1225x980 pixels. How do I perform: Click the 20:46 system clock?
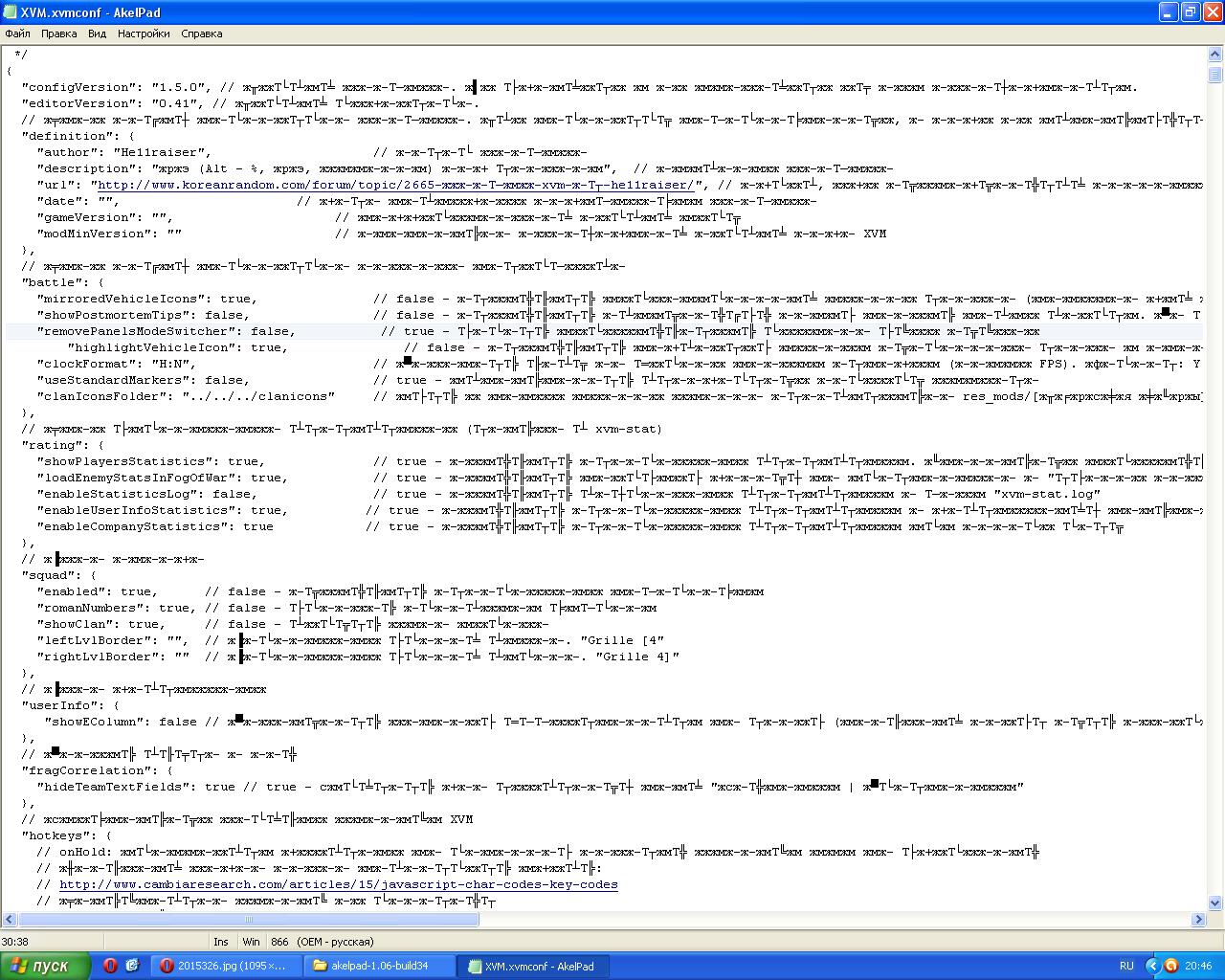(x=1198, y=966)
